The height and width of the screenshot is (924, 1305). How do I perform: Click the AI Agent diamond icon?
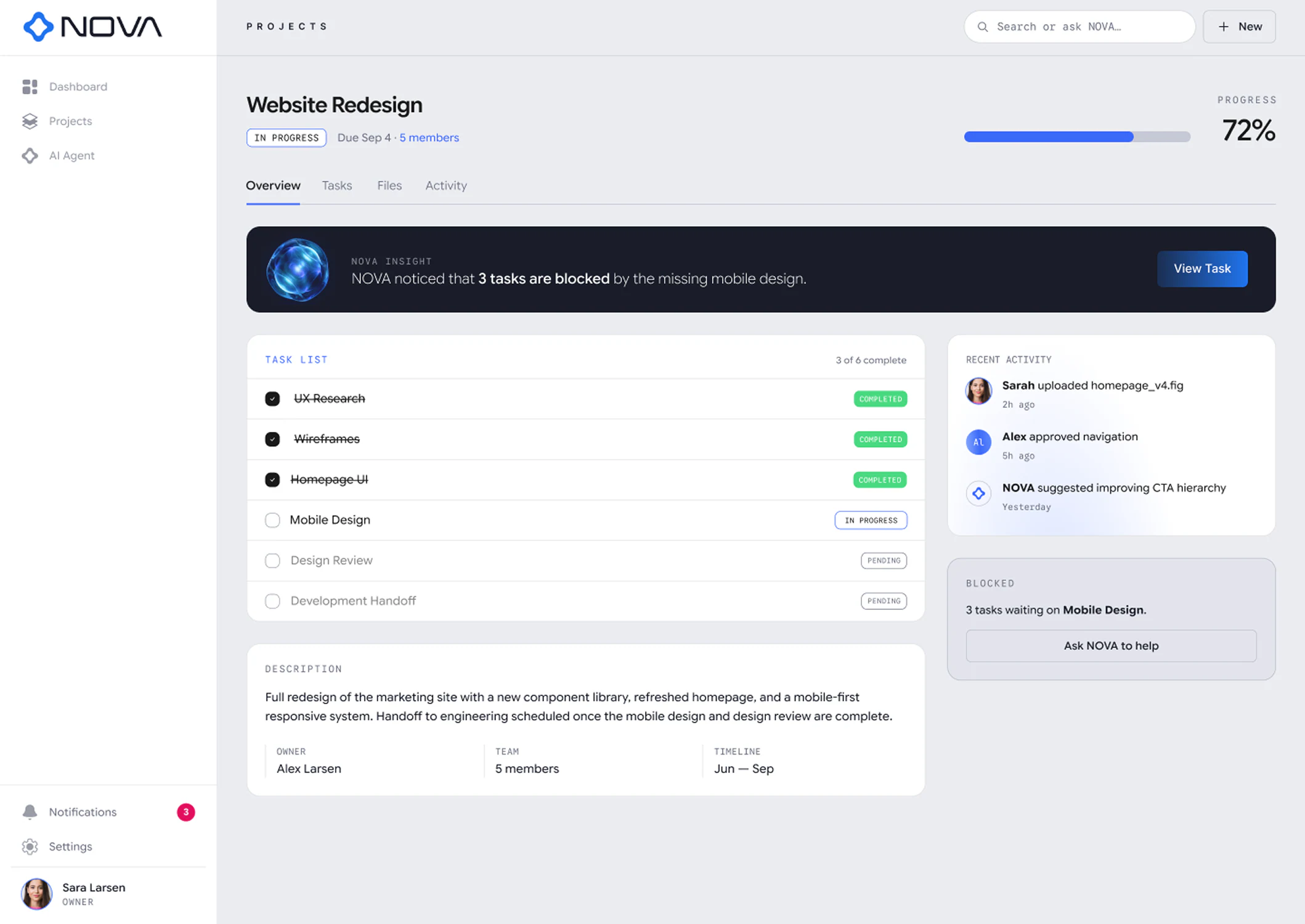pyautogui.click(x=30, y=156)
